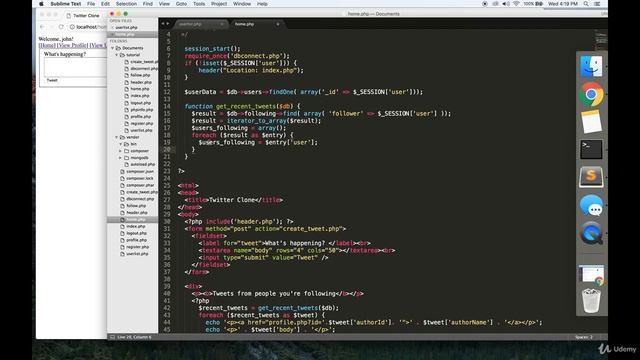The width and height of the screenshot is (640, 360).
Task: Click line number 14 in the gutter
Action: click(167, 106)
